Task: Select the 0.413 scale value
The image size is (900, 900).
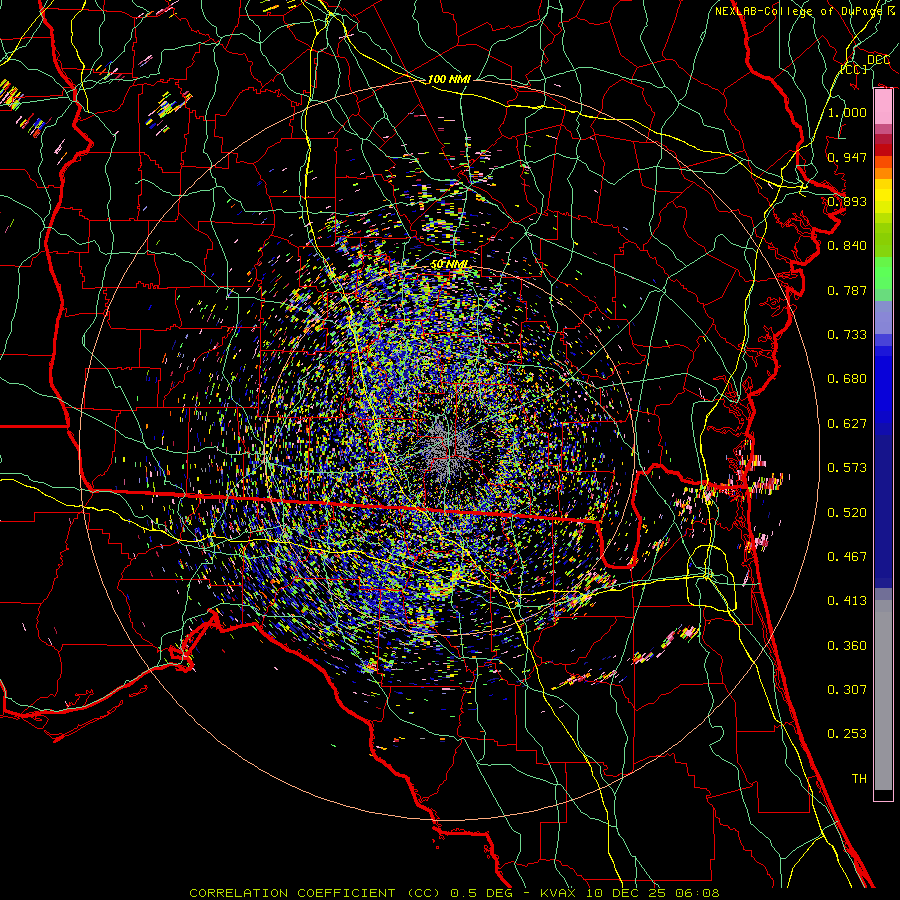Action: tap(847, 601)
